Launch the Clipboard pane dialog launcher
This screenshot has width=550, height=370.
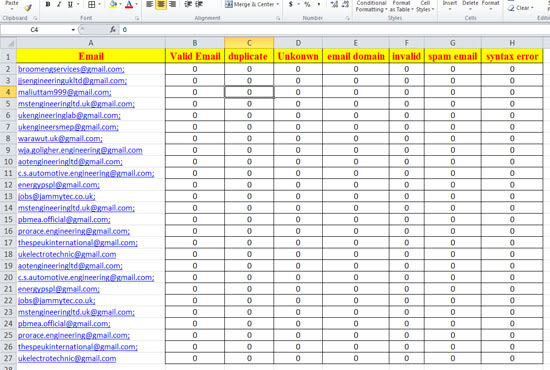click(x=35, y=18)
